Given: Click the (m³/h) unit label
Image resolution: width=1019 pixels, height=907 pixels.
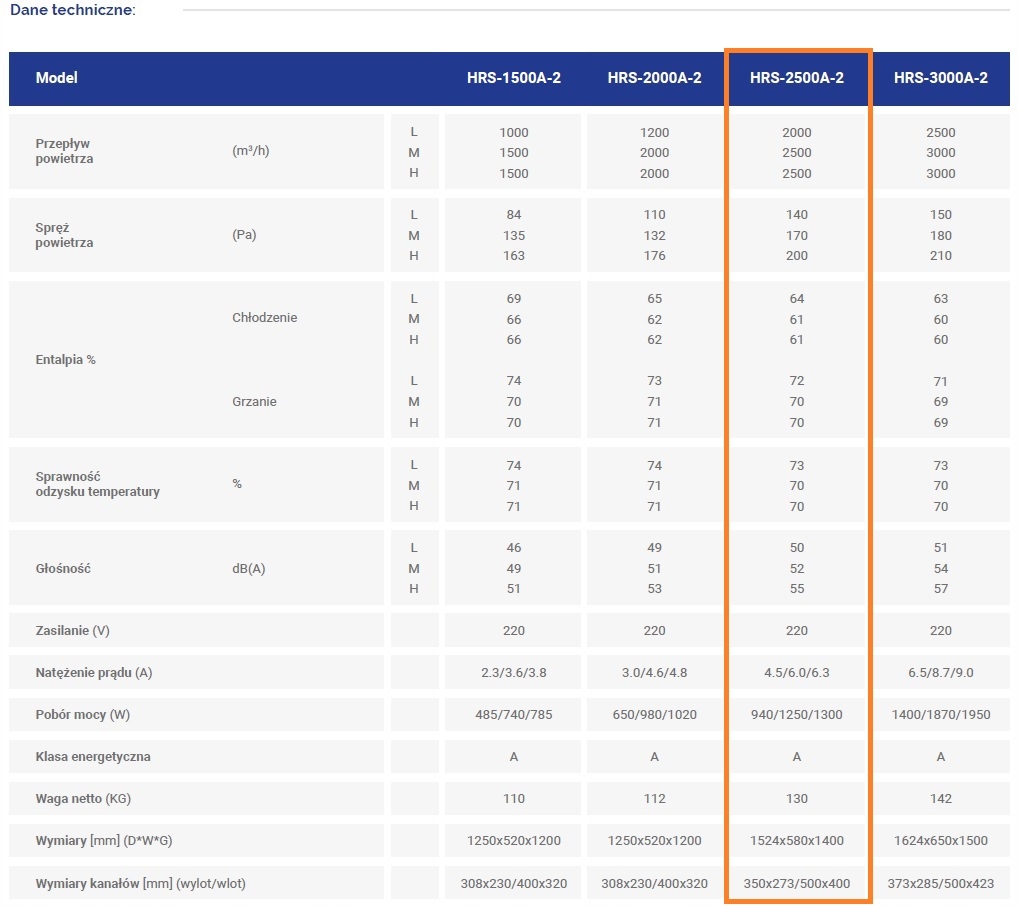Looking at the screenshot, I should click(250, 151).
